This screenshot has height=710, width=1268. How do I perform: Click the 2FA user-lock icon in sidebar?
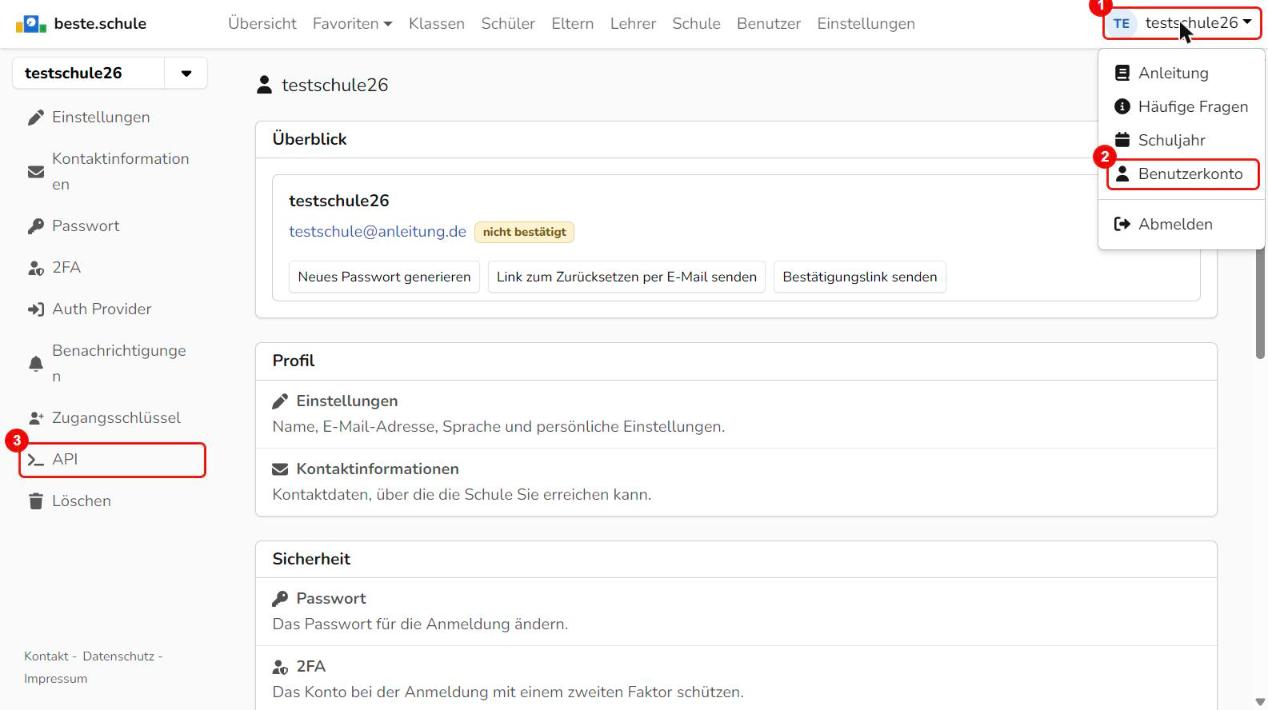tap(35, 268)
